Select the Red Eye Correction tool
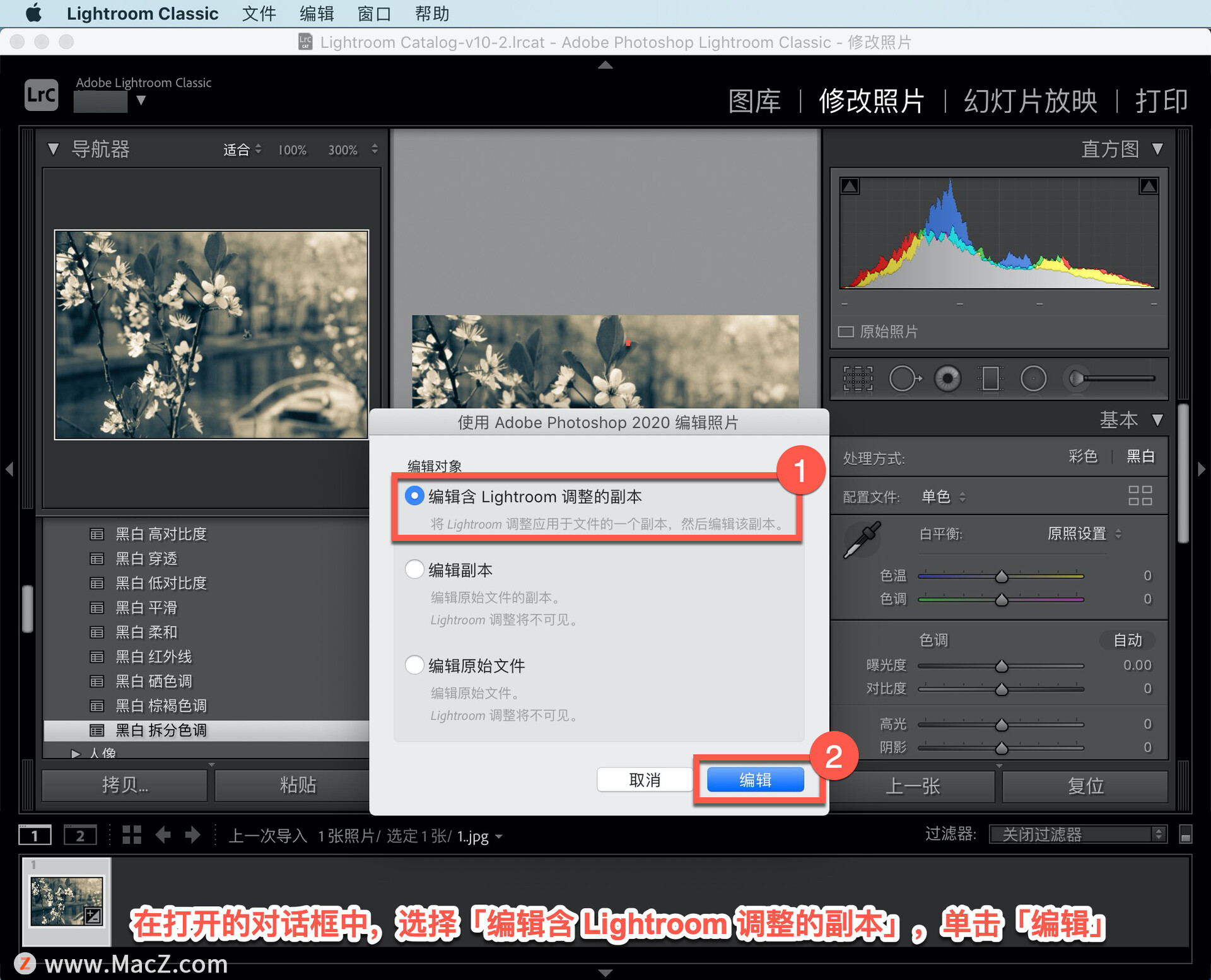 point(947,378)
